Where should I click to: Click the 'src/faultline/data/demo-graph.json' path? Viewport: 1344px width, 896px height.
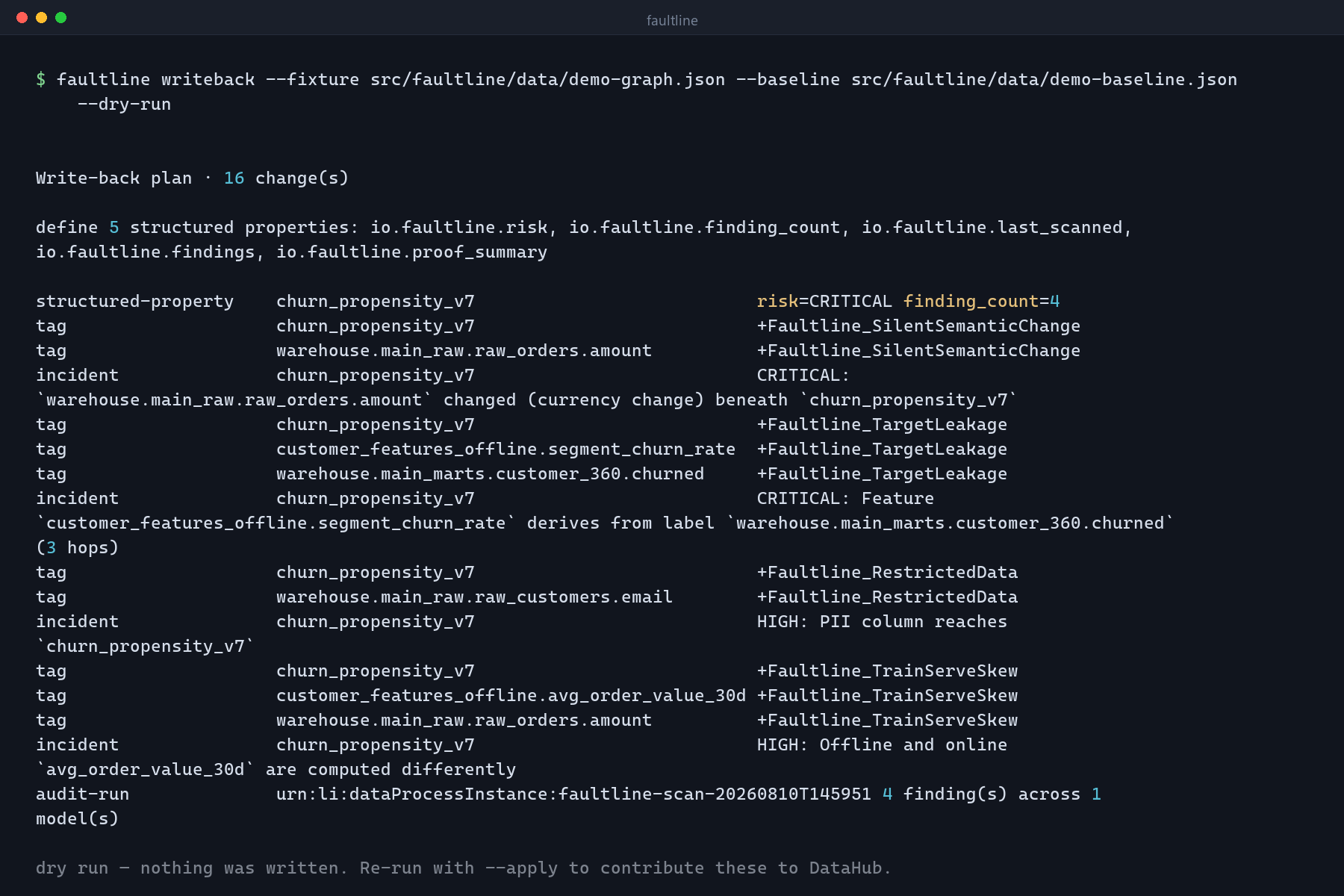[x=548, y=79]
